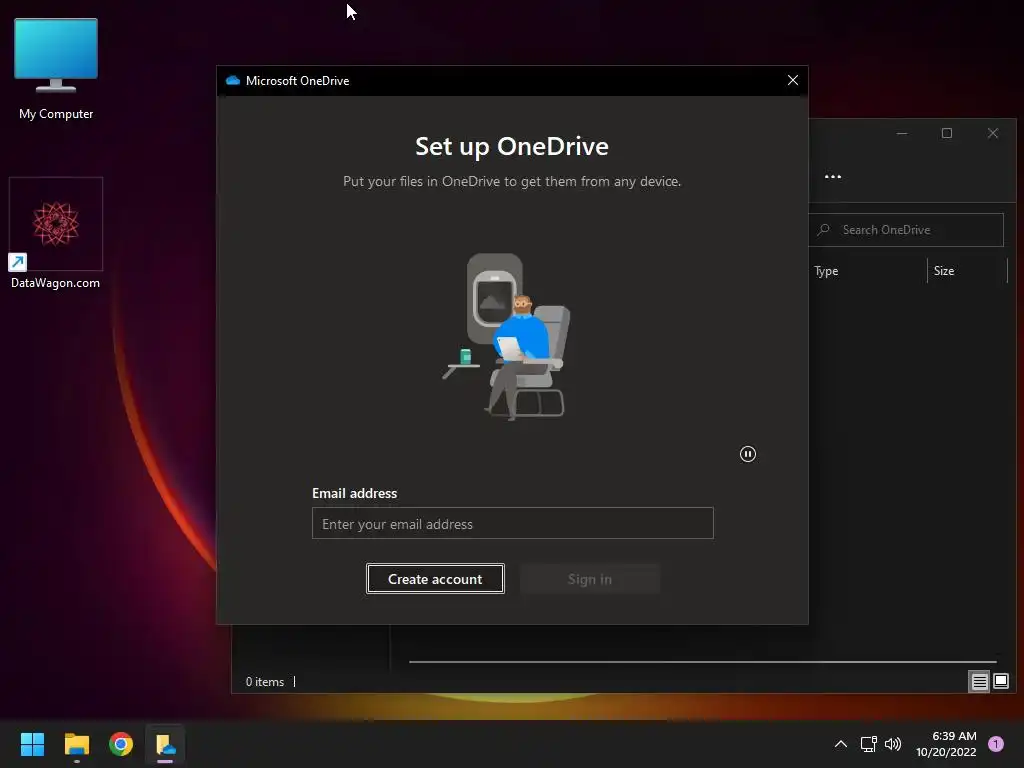Select the DataWagon.com desktop shortcut
This screenshot has width=1024, height=768.
[x=56, y=233]
